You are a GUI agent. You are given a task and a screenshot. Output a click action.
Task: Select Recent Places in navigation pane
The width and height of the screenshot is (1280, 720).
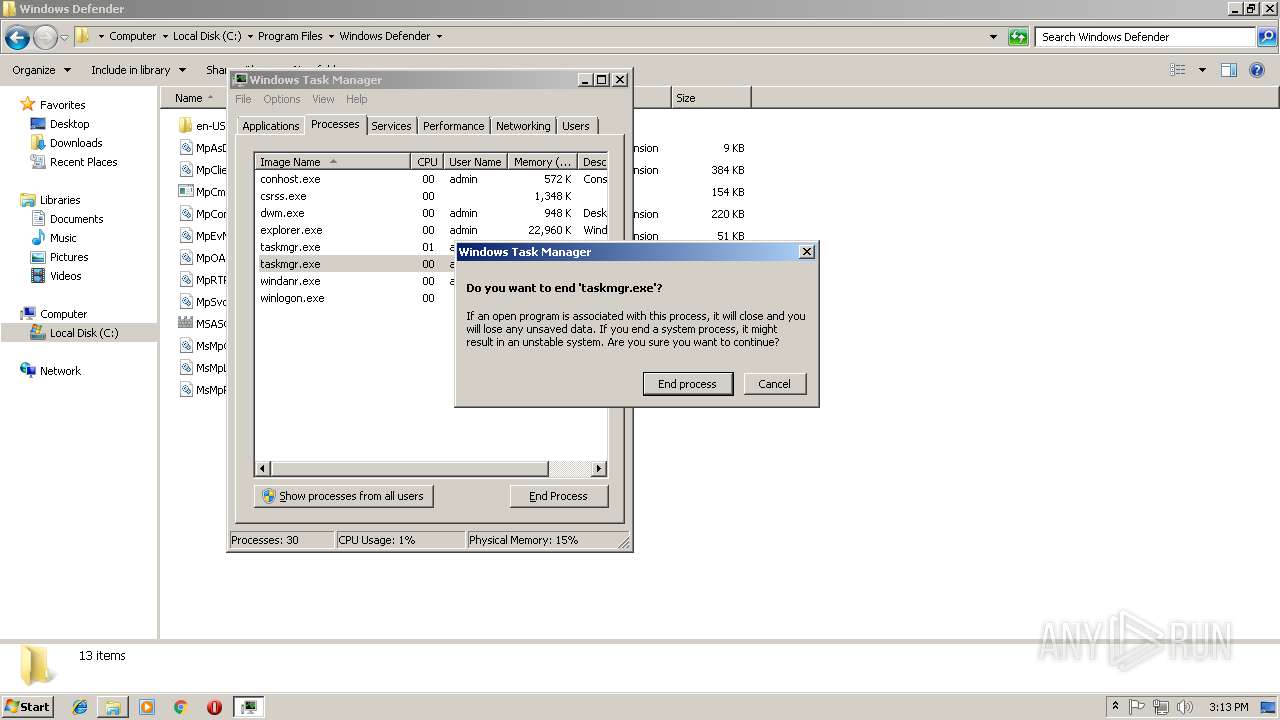pos(83,162)
